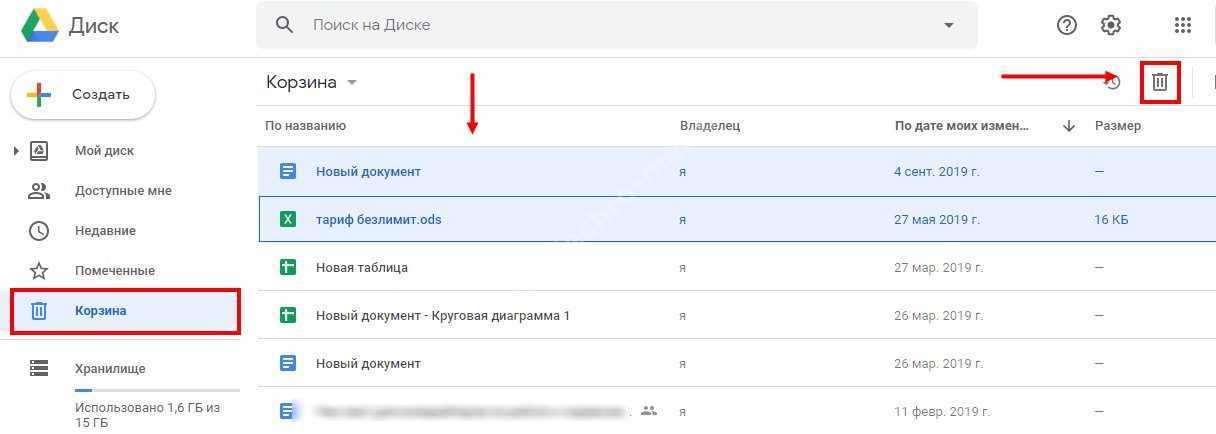Click date '4 сент. 2019 г.'
Screen dimensions: 1216x434
[x=937, y=171]
